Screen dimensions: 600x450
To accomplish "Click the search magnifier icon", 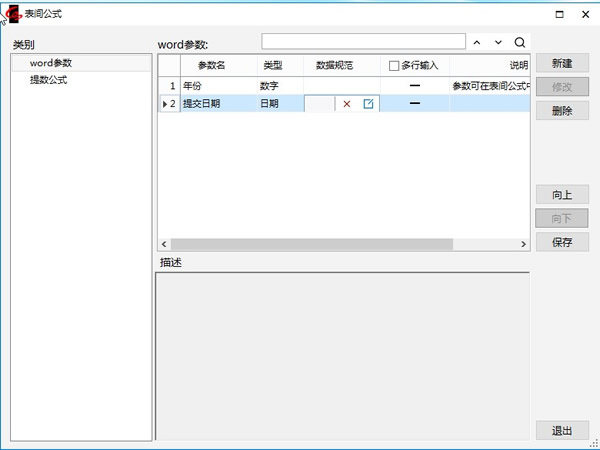I will click(519, 43).
